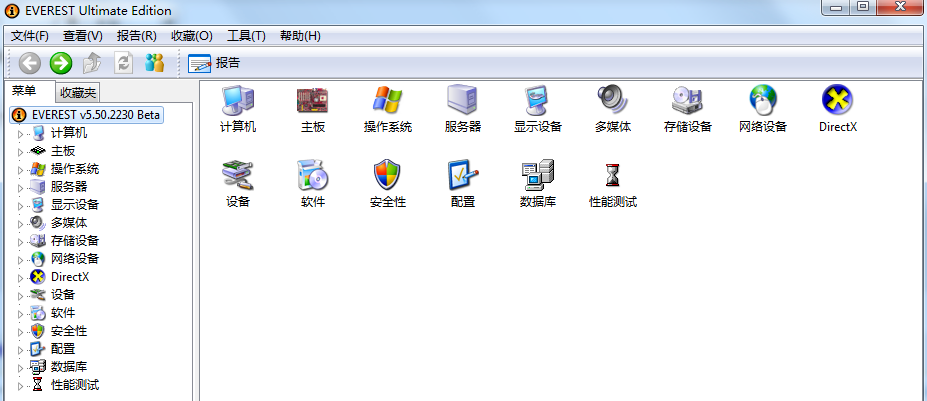Select EVEREST v5.50.2230 Beta root node
Viewport: 927px width, 401px height.
pos(87,115)
